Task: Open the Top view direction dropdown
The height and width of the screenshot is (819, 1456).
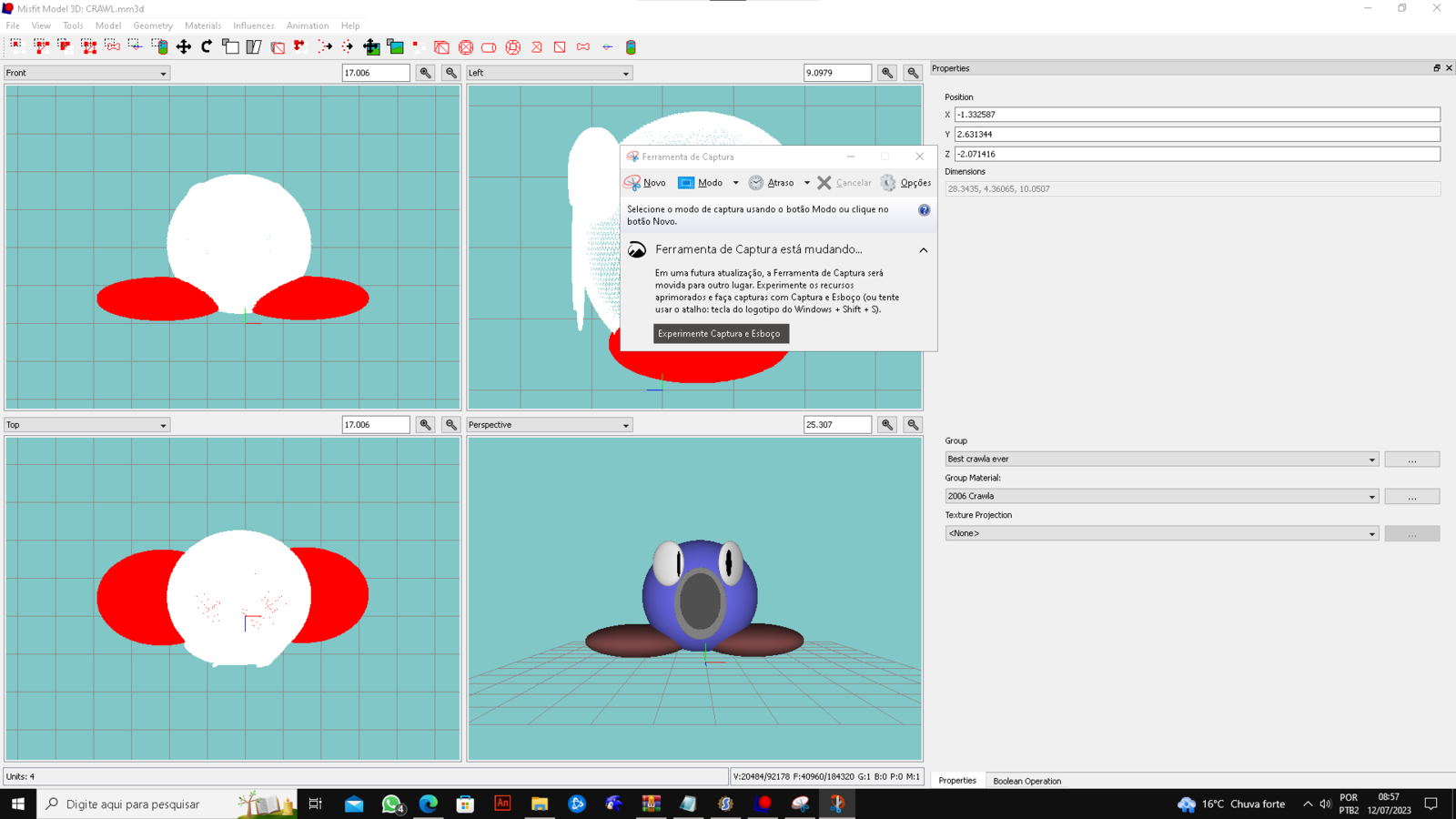Action: (86, 425)
